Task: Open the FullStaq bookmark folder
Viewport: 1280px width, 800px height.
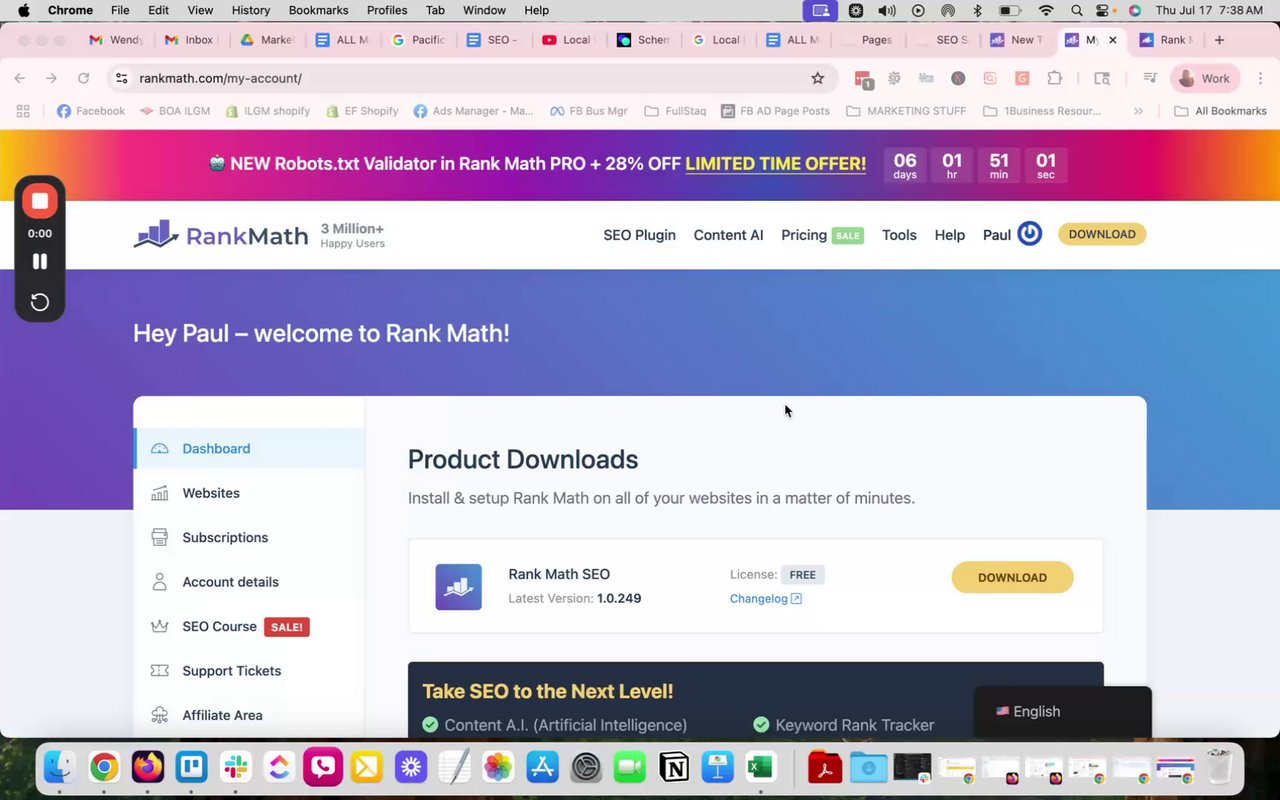Action: coord(676,111)
